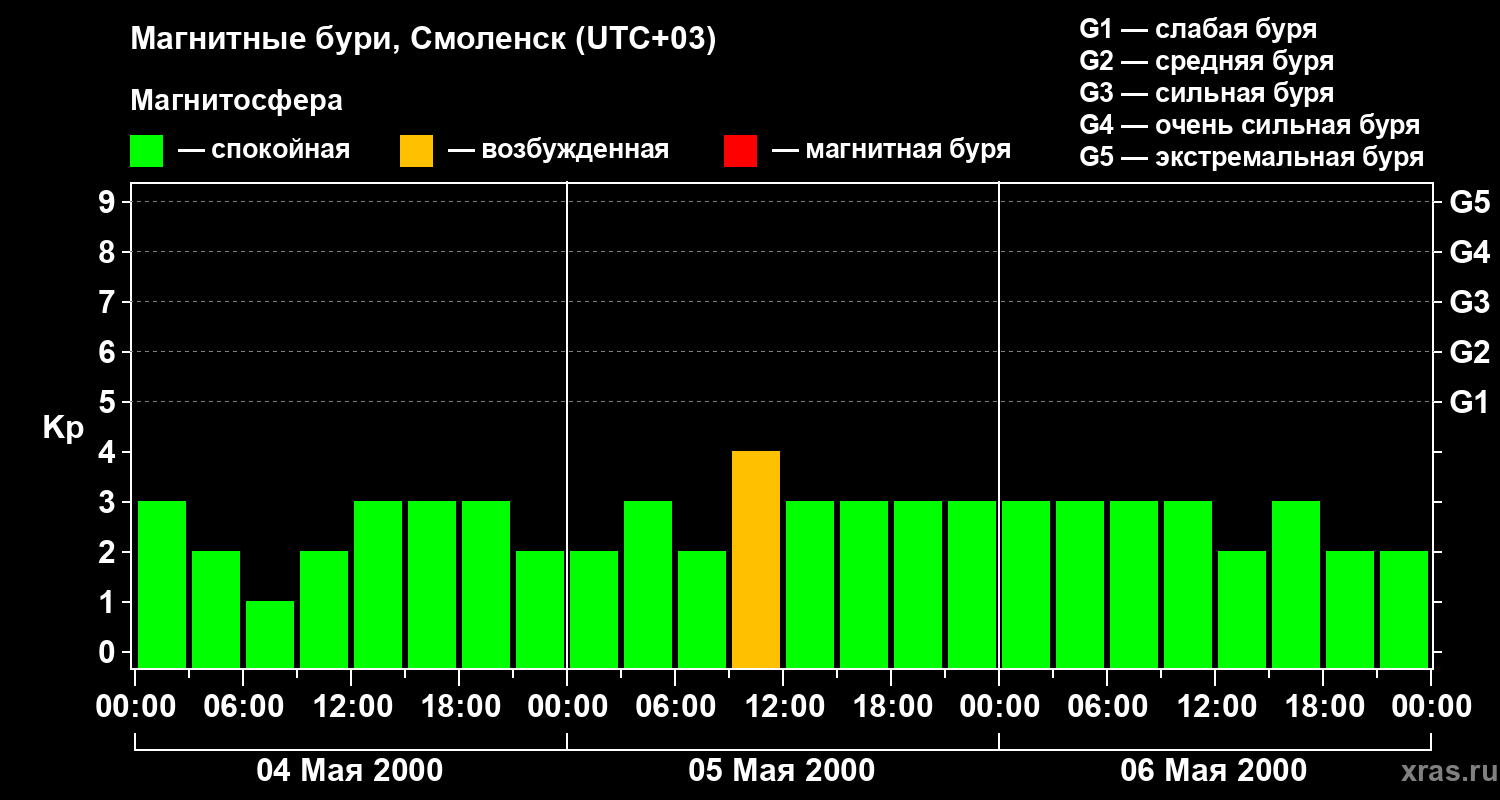The height and width of the screenshot is (800, 1500).
Task: Click the green 'спокойная' legend swatch
Action: (146, 151)
